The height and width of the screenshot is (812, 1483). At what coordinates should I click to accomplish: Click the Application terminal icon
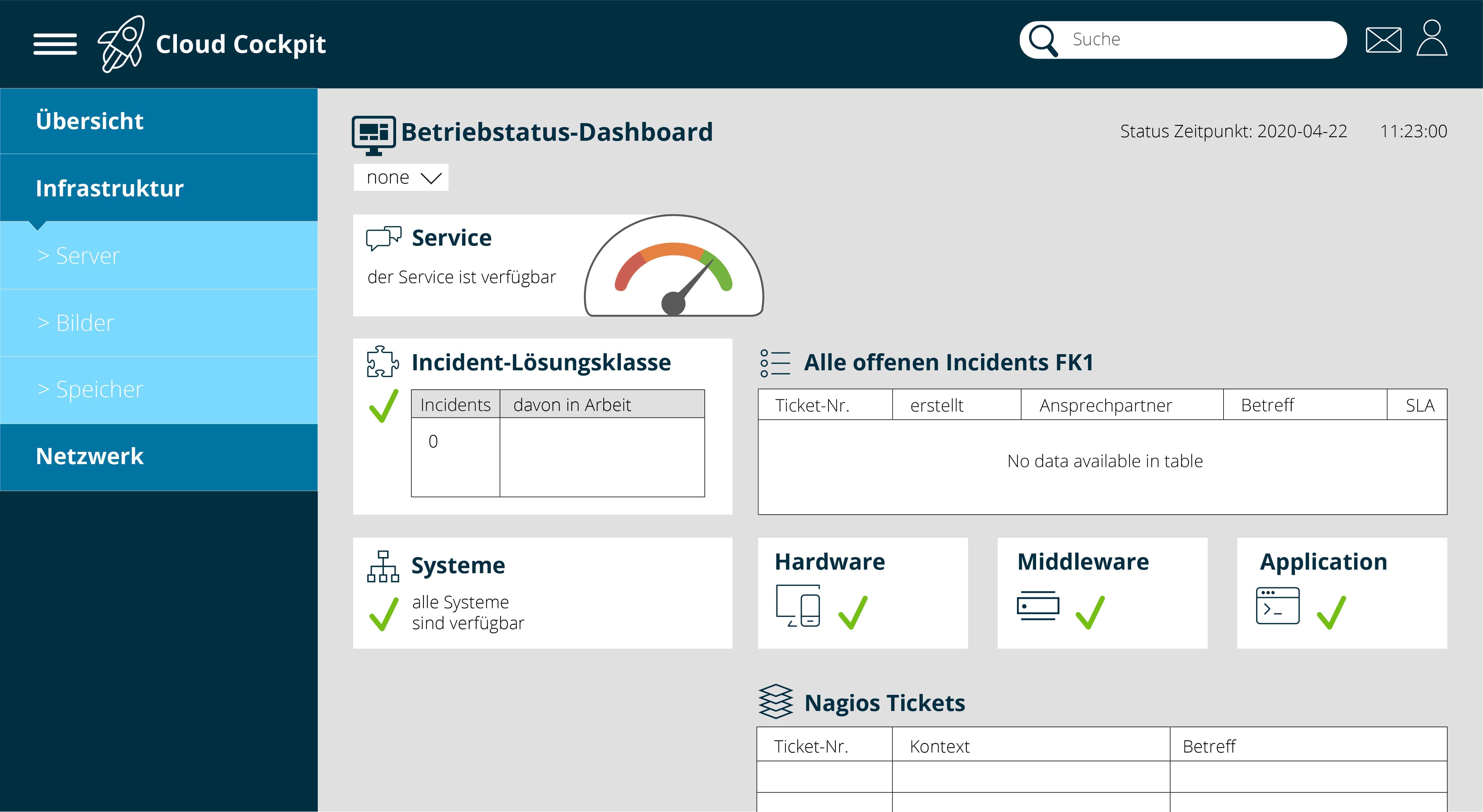pyautogui.click(x=1277, y=605)
